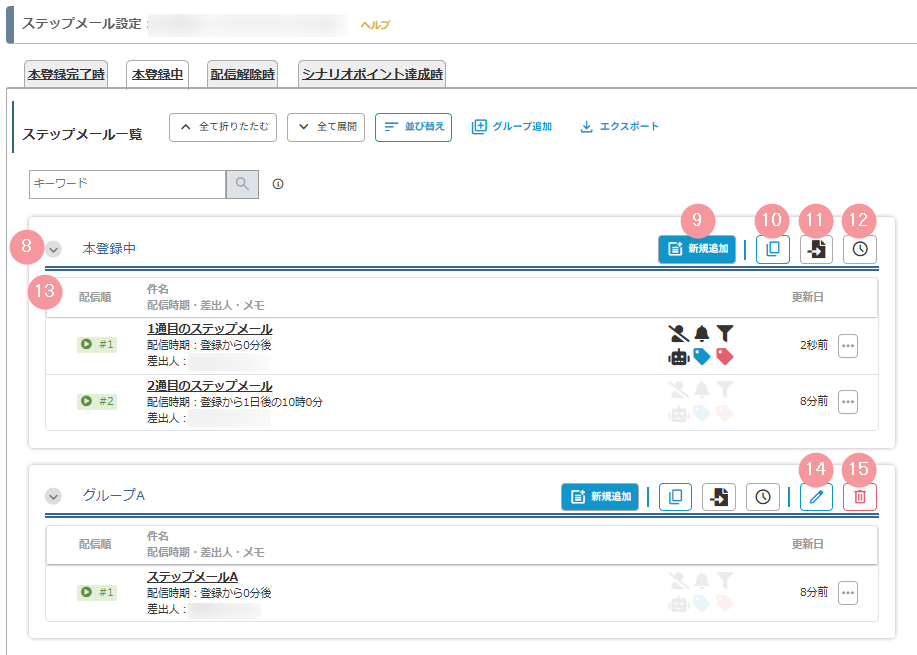Click the magnifier search icon button
The width and height of the screenshot is (917, 655).
(242, 184)
